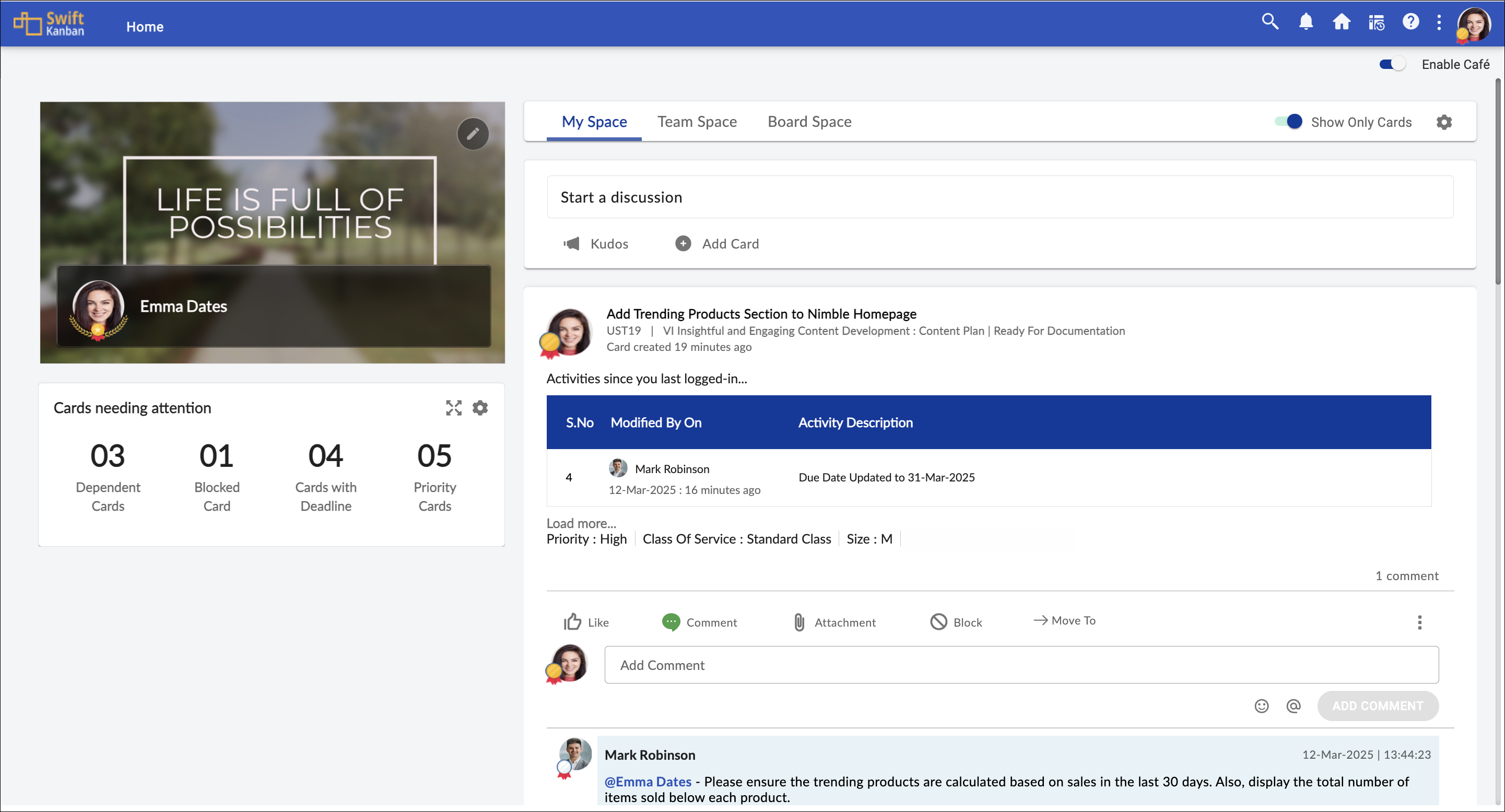
Task: Click the Kudos megaphone icon
Action: 571,243
